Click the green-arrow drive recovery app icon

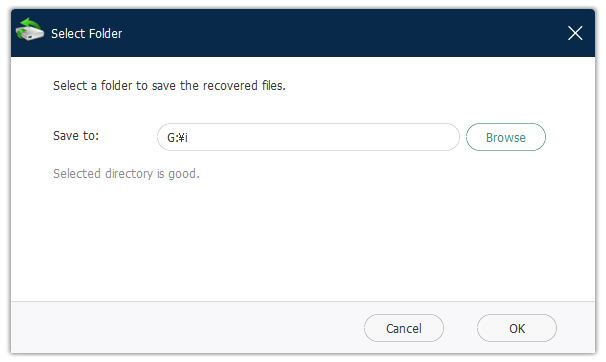tap(30, 29)
